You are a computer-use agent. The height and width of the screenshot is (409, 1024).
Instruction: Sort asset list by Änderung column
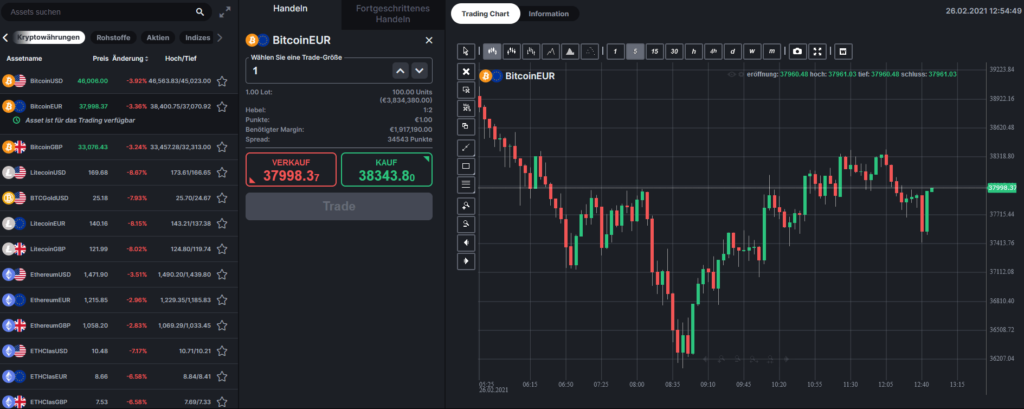[130, 59]
